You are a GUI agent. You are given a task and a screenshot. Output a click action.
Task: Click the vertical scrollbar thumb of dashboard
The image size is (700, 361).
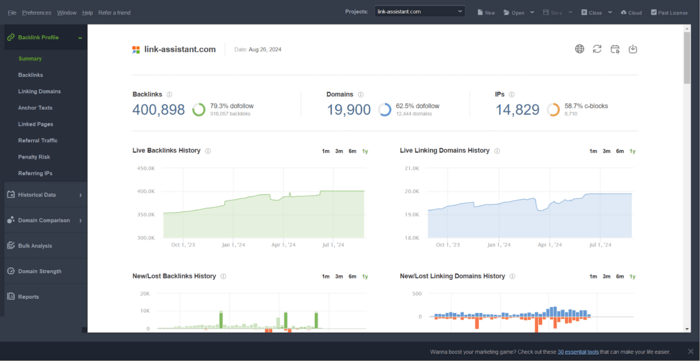pos(687,57)
